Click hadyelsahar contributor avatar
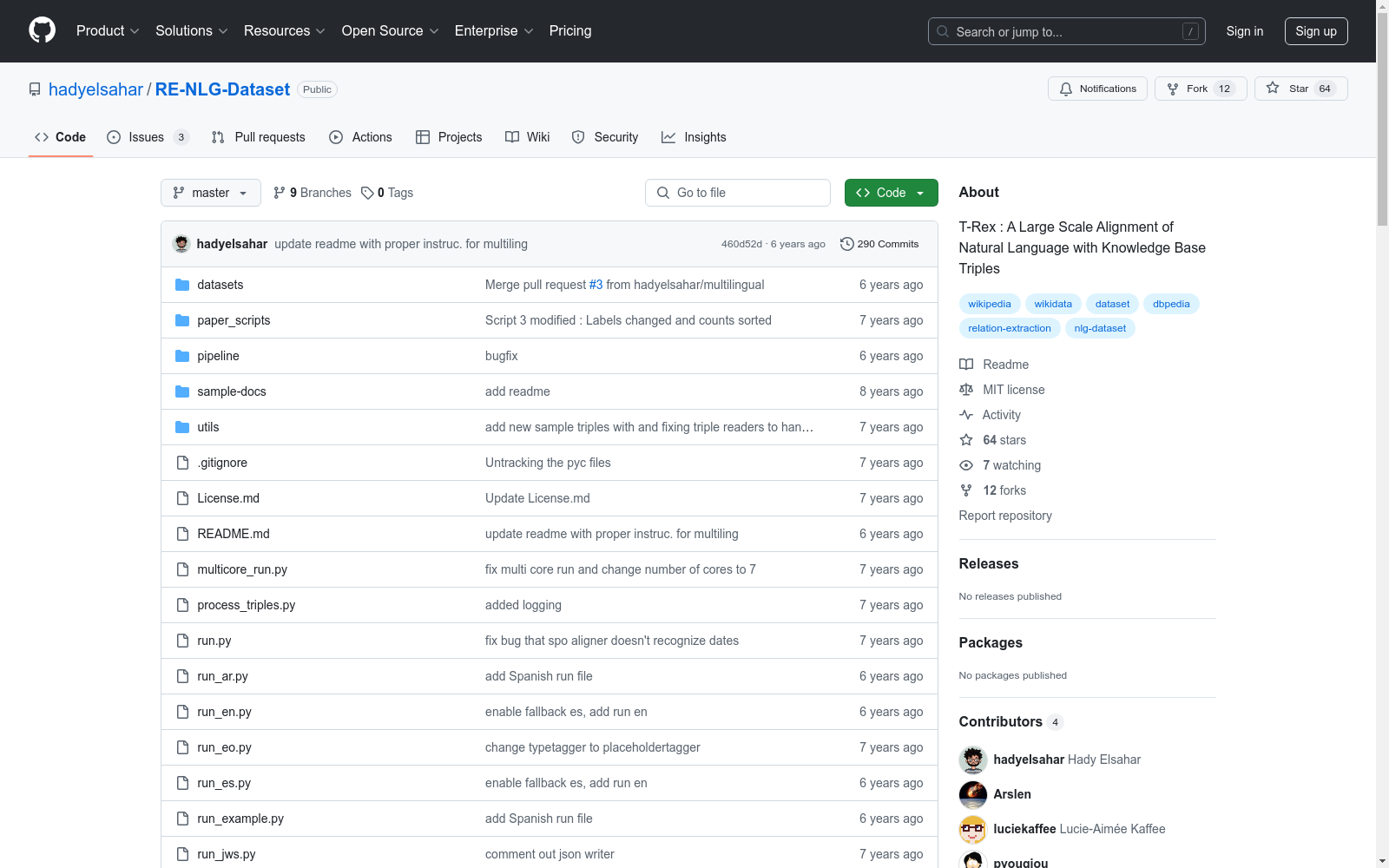Viewport: 1389px width, 868px height. (x=973, y=759)
